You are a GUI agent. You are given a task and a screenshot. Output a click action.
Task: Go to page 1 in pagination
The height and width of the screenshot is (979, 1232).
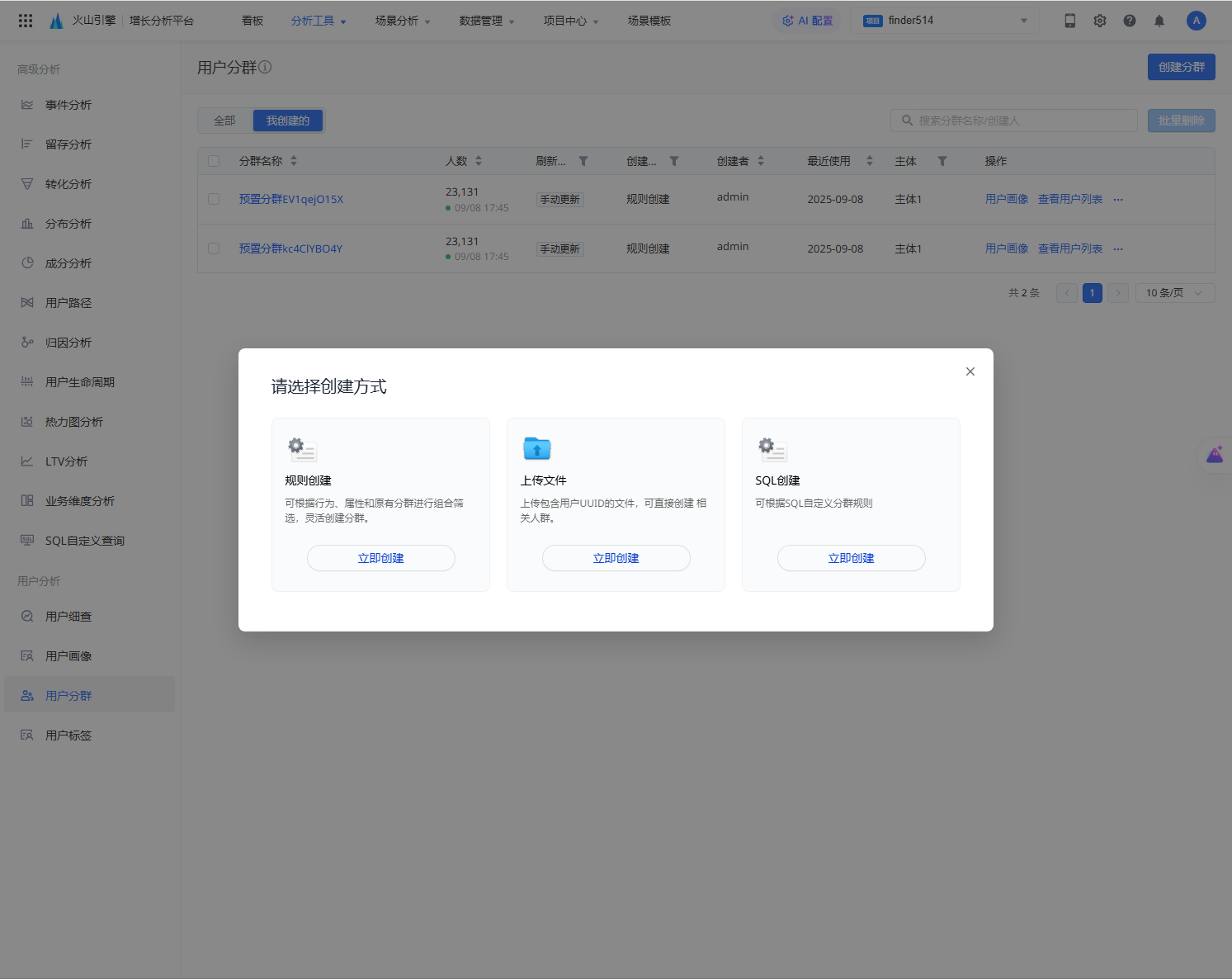pyautogui.click(x=1093, y=293)
